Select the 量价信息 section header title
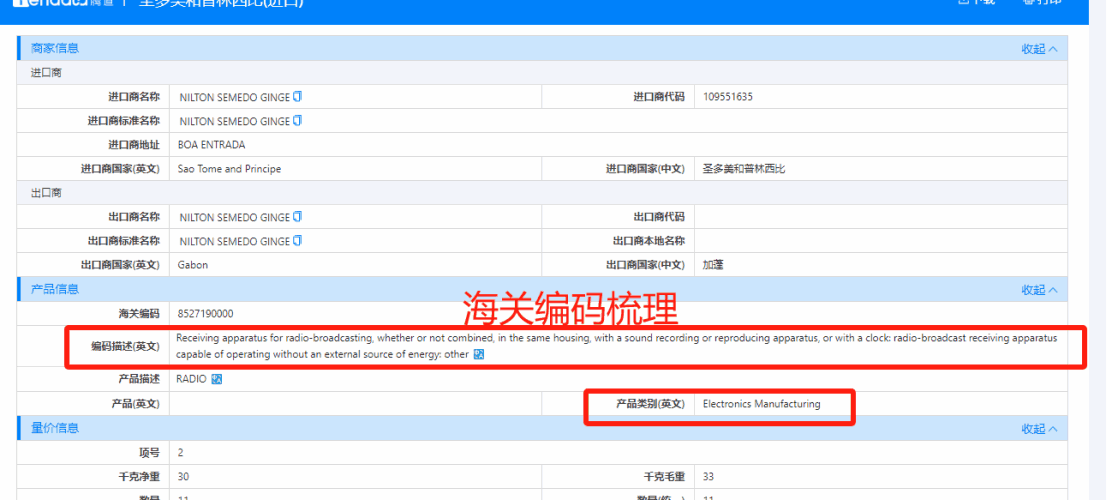Screen dimensions: 1107x500 [55, 428]
